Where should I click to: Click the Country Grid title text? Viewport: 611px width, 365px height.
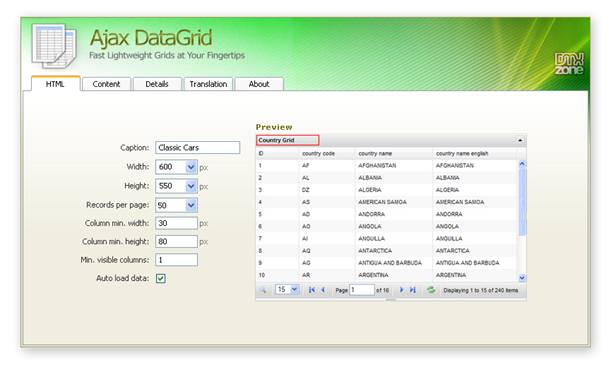[x=276, y=140]
